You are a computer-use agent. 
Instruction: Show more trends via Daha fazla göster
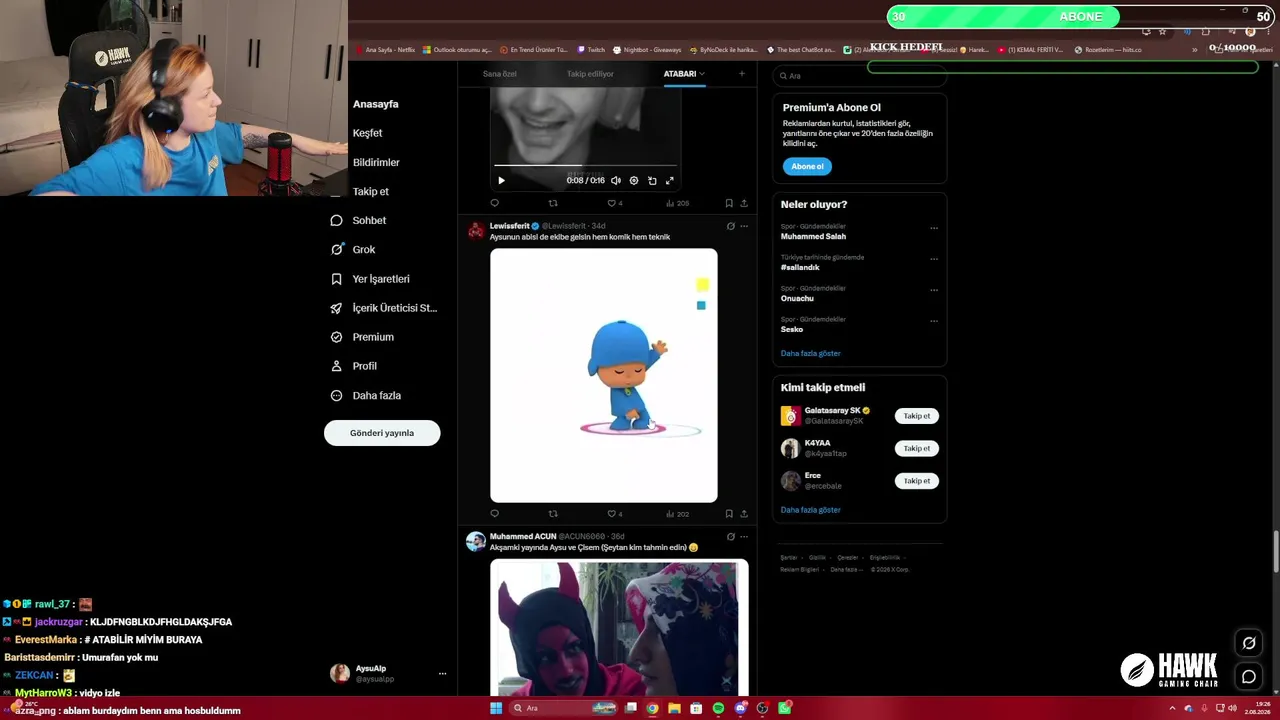pyautogui.click(x=811, y=353)
